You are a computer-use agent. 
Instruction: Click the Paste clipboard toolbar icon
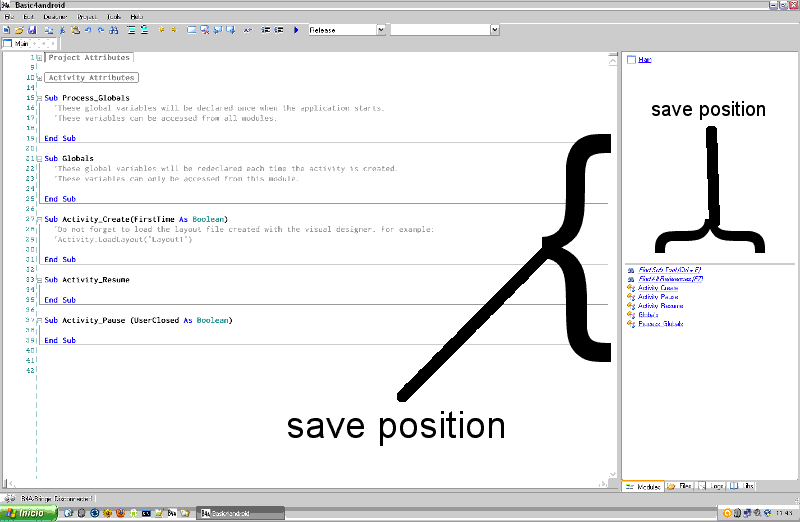pyautogui.click(x=76, y=30)
